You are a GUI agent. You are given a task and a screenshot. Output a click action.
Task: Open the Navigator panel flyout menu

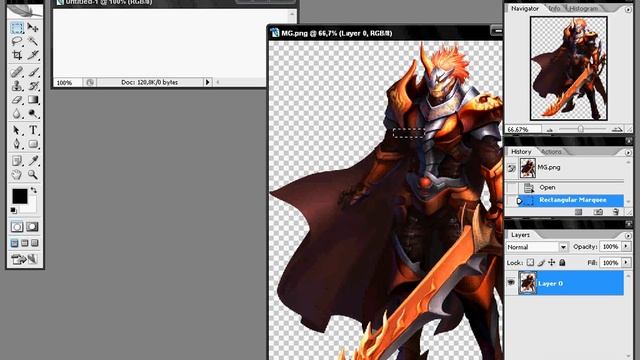coord(628,9)
